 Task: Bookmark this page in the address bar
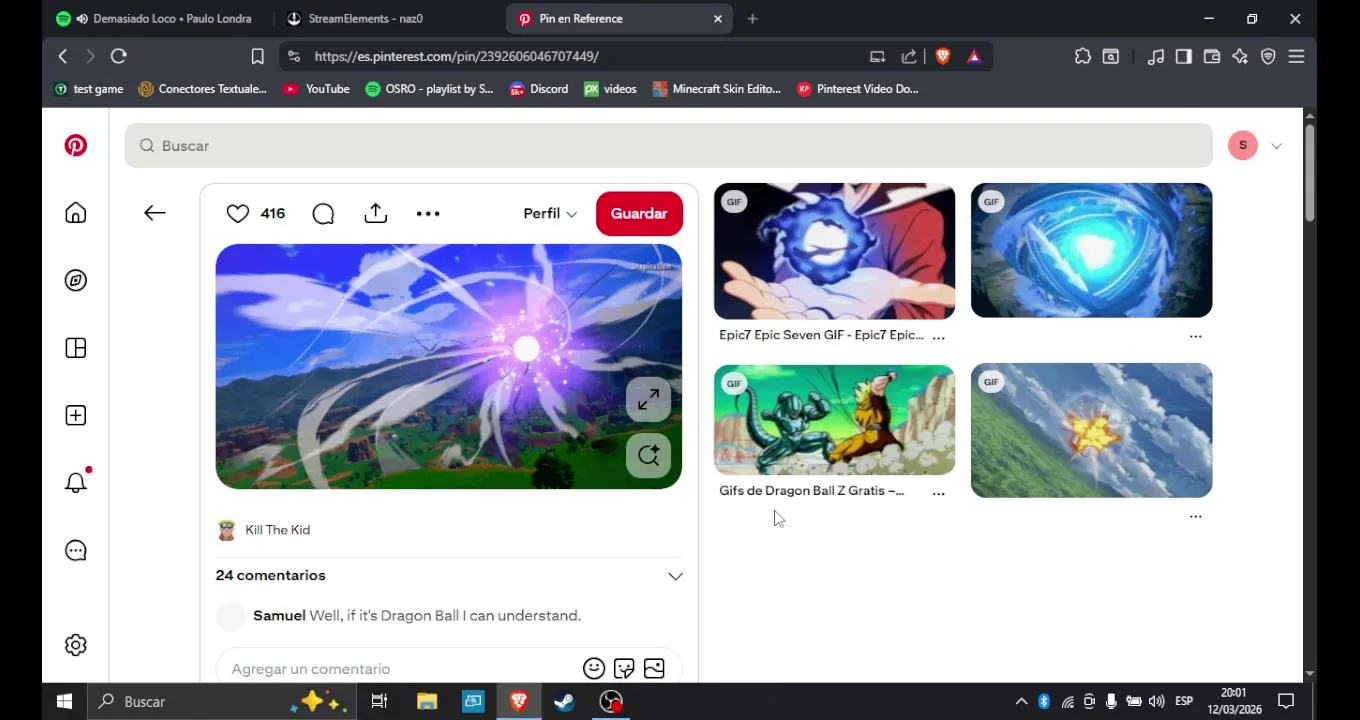click(257, 57)
